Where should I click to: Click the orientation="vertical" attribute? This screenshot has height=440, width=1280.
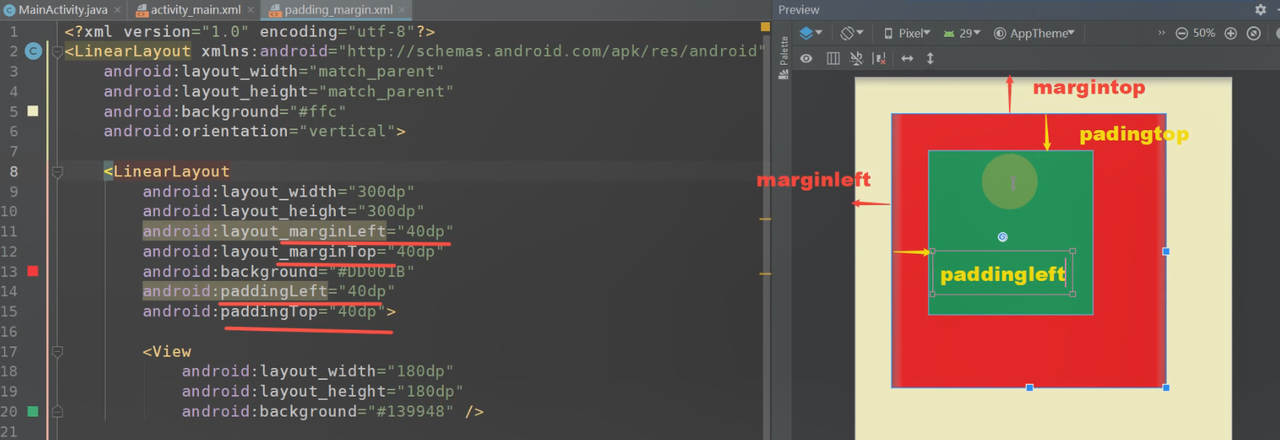point(249,131)
